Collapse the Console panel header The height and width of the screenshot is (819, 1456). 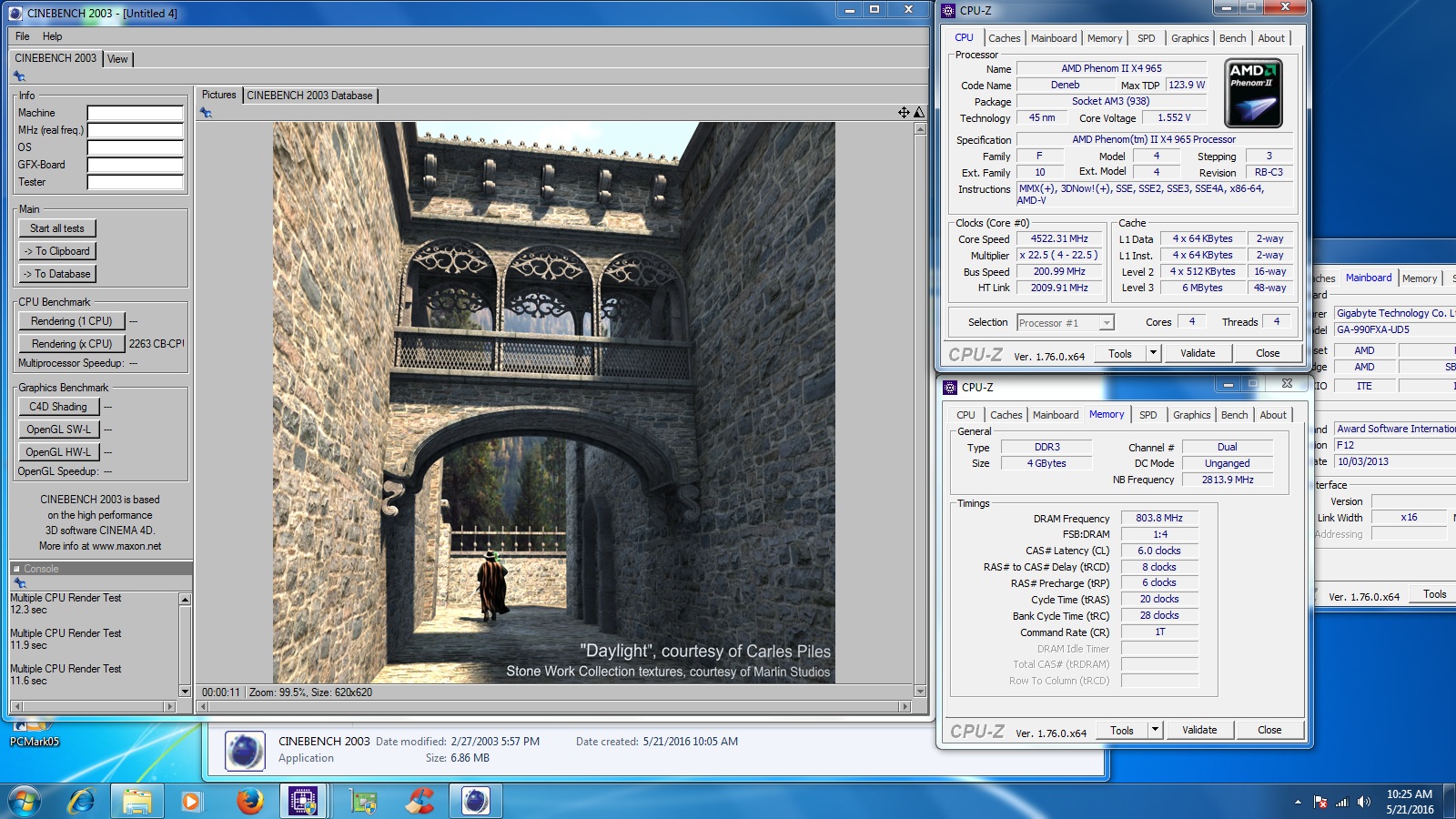tap(16, 569)
